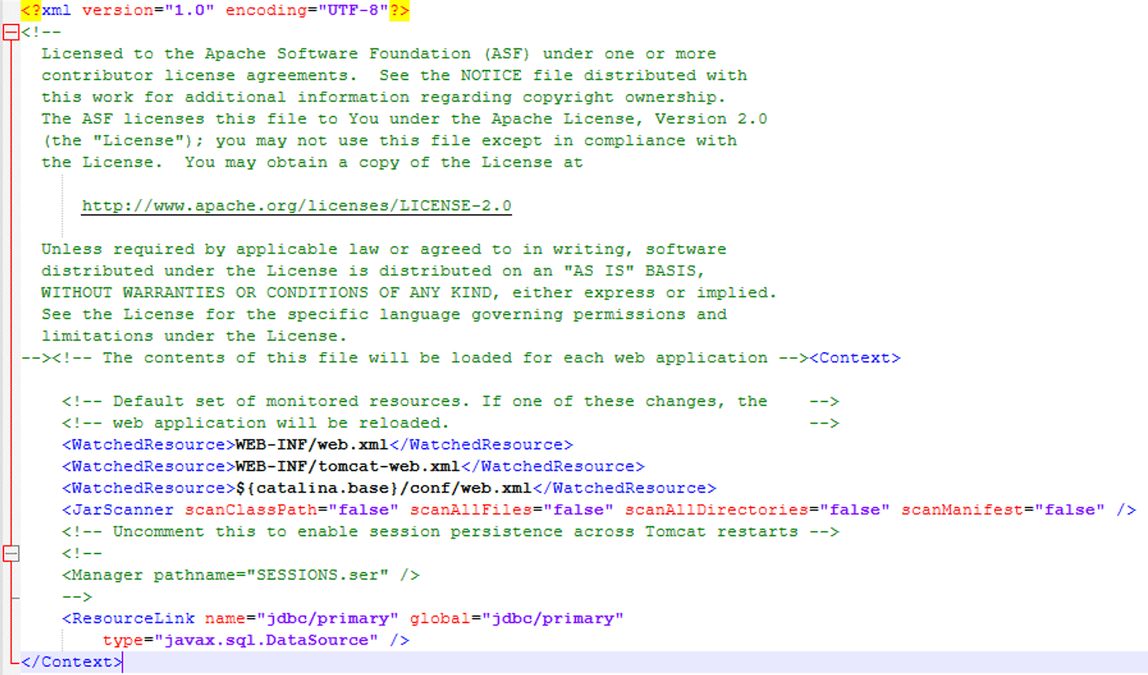Open the Apache License 2.0 URL

(295, 205)
